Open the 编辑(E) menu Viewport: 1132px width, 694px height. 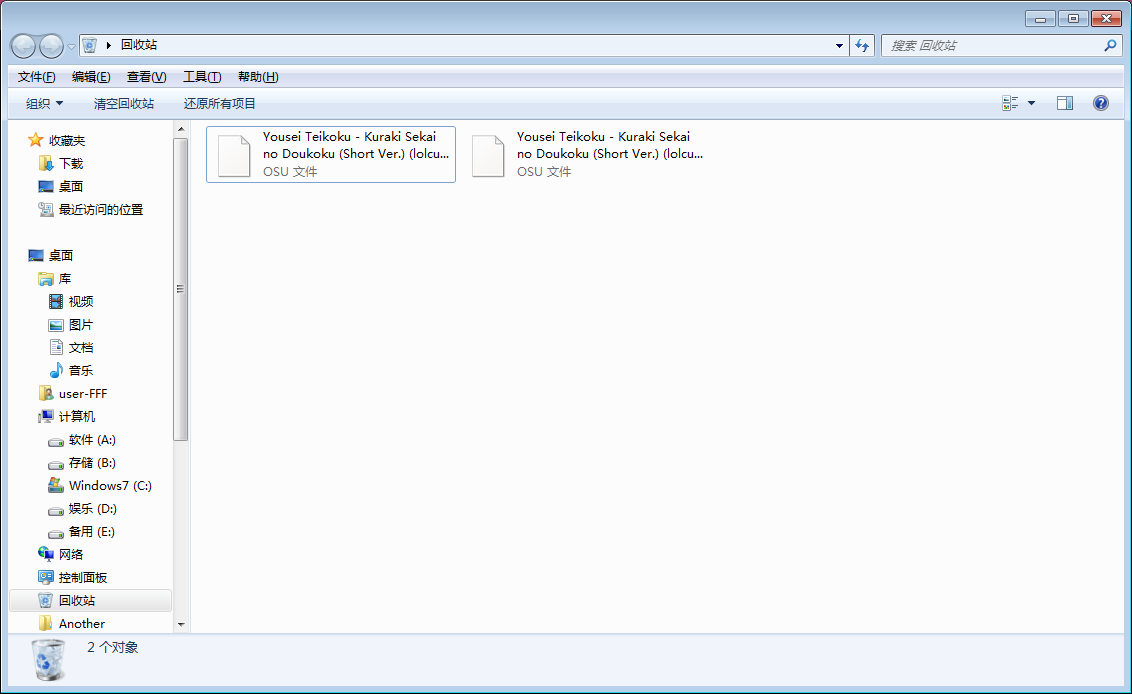91,77
